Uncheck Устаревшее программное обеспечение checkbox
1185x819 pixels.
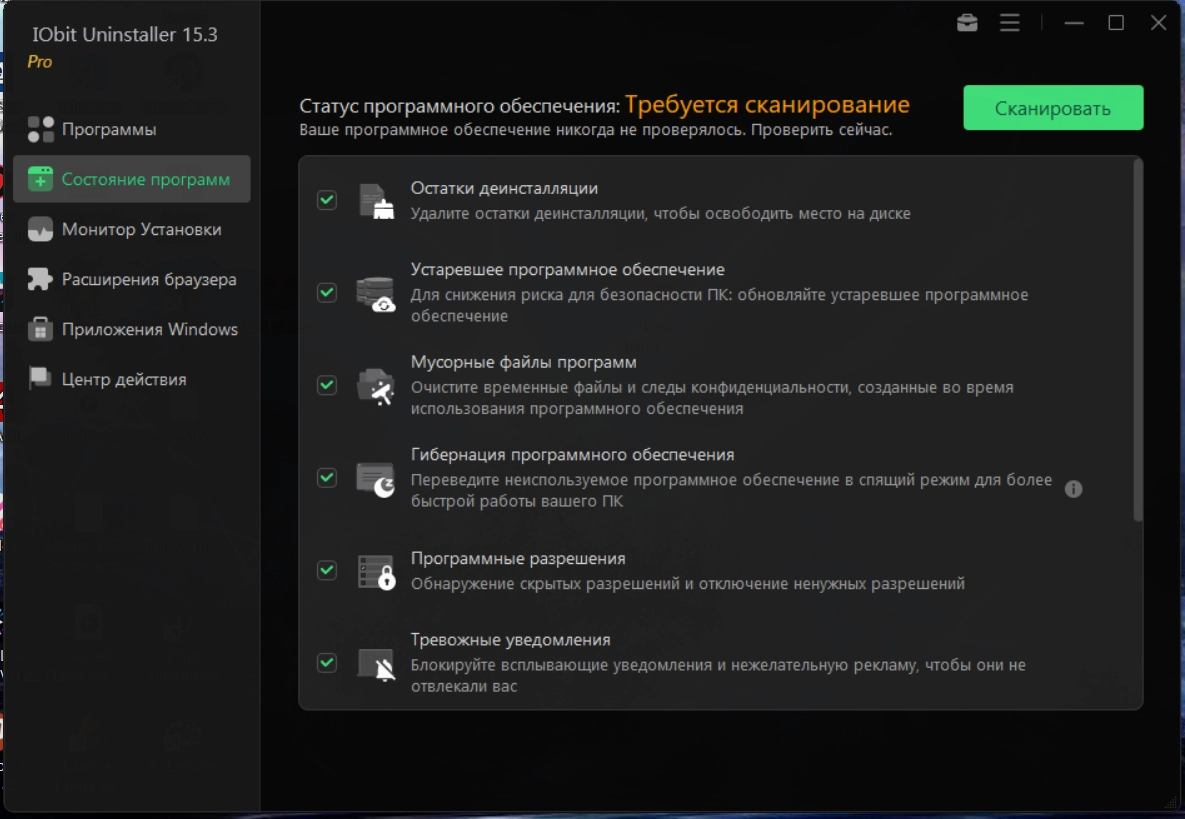326,292
